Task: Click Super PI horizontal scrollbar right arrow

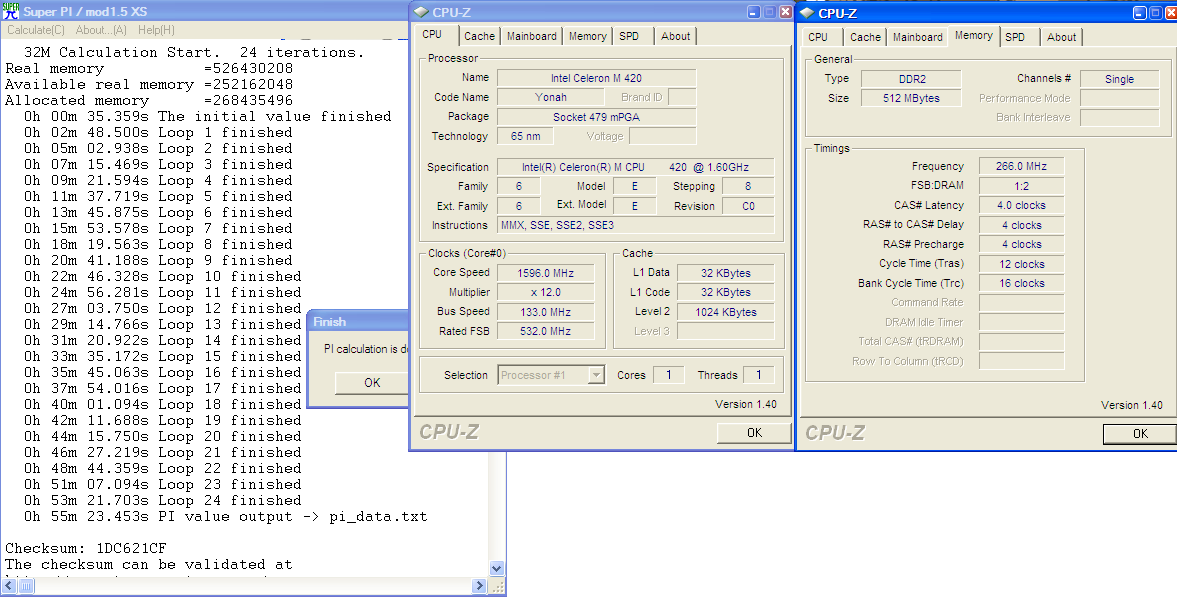Action: (480, 586)
